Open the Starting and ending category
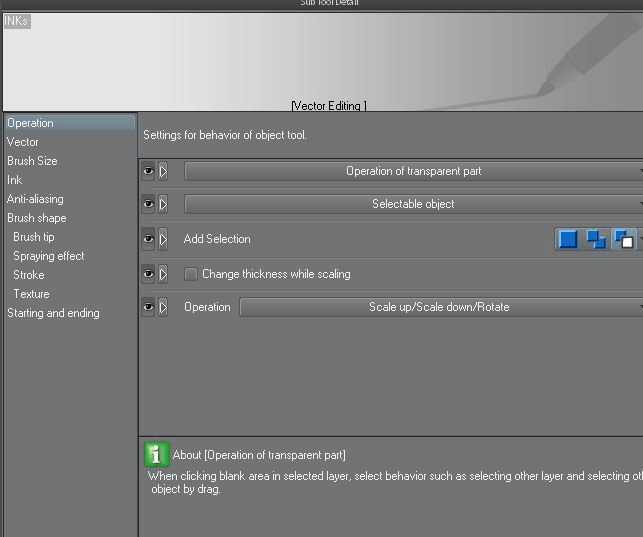Screen dimensions: 643x537 coord(53,313)
